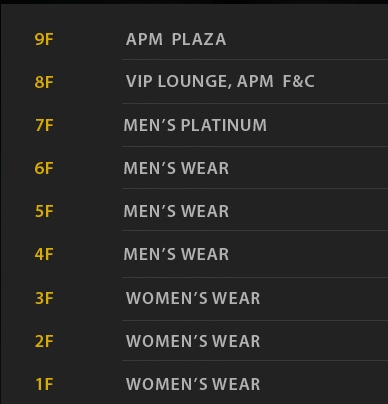
Task: Select the 8F floor number
Action: click(x=44, y=82)
